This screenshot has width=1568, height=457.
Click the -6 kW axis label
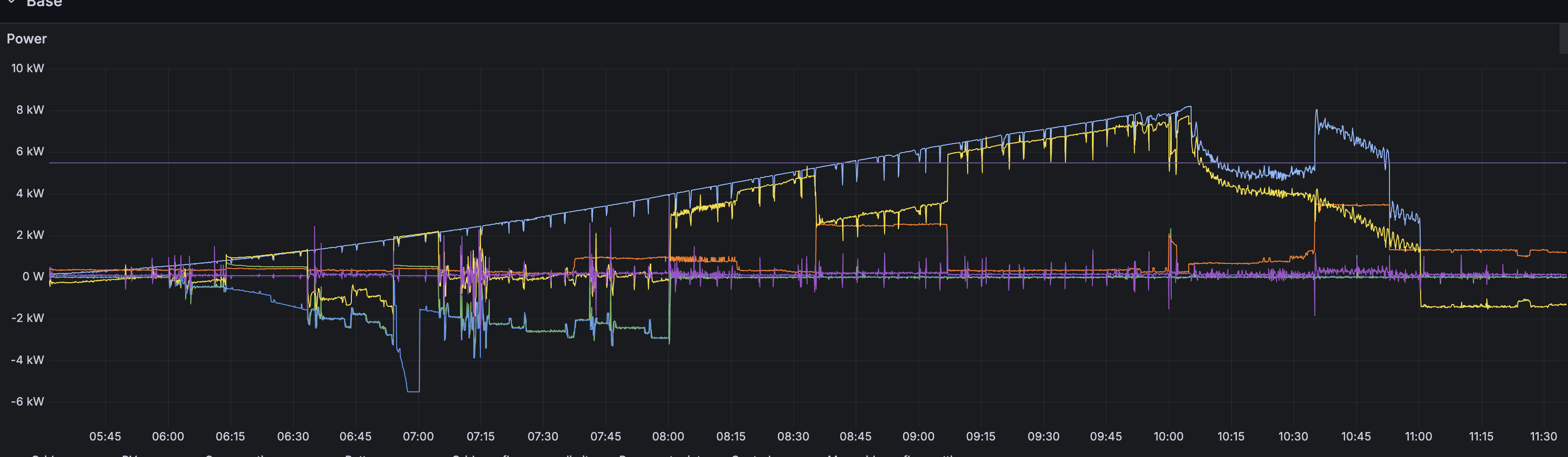click(x=27, y=402)
